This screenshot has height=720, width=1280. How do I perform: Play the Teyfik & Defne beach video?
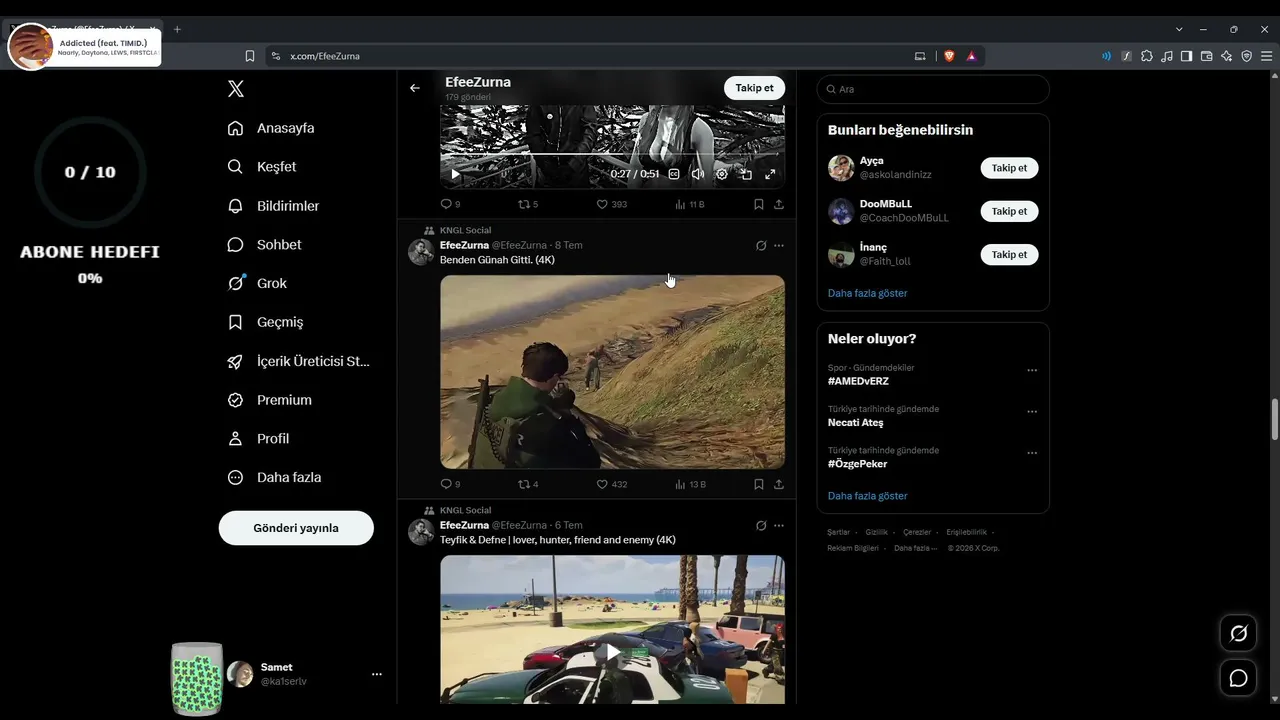click(612, 652)
